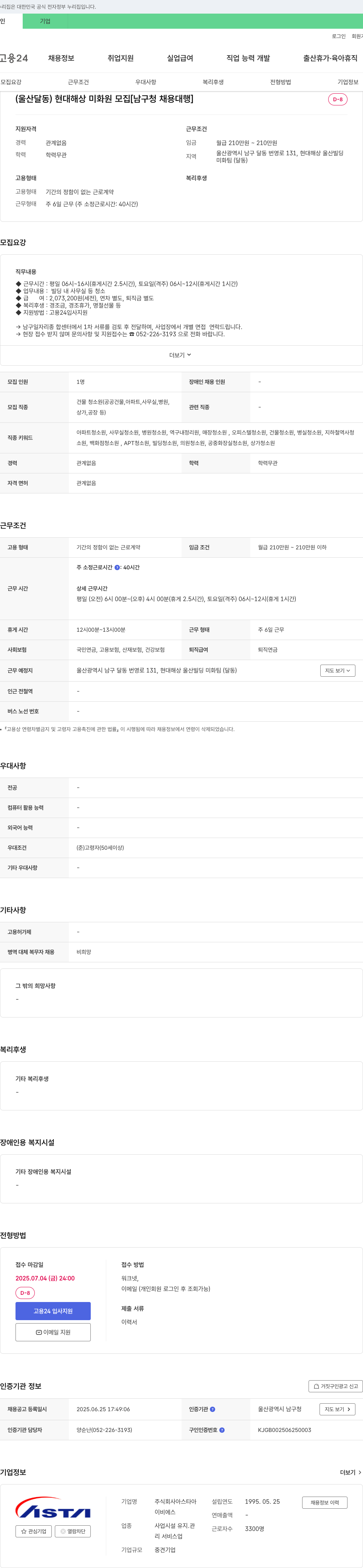
Task: Open the 출산휴가·육아휴직 menu
Action: (x=330, y=59)
